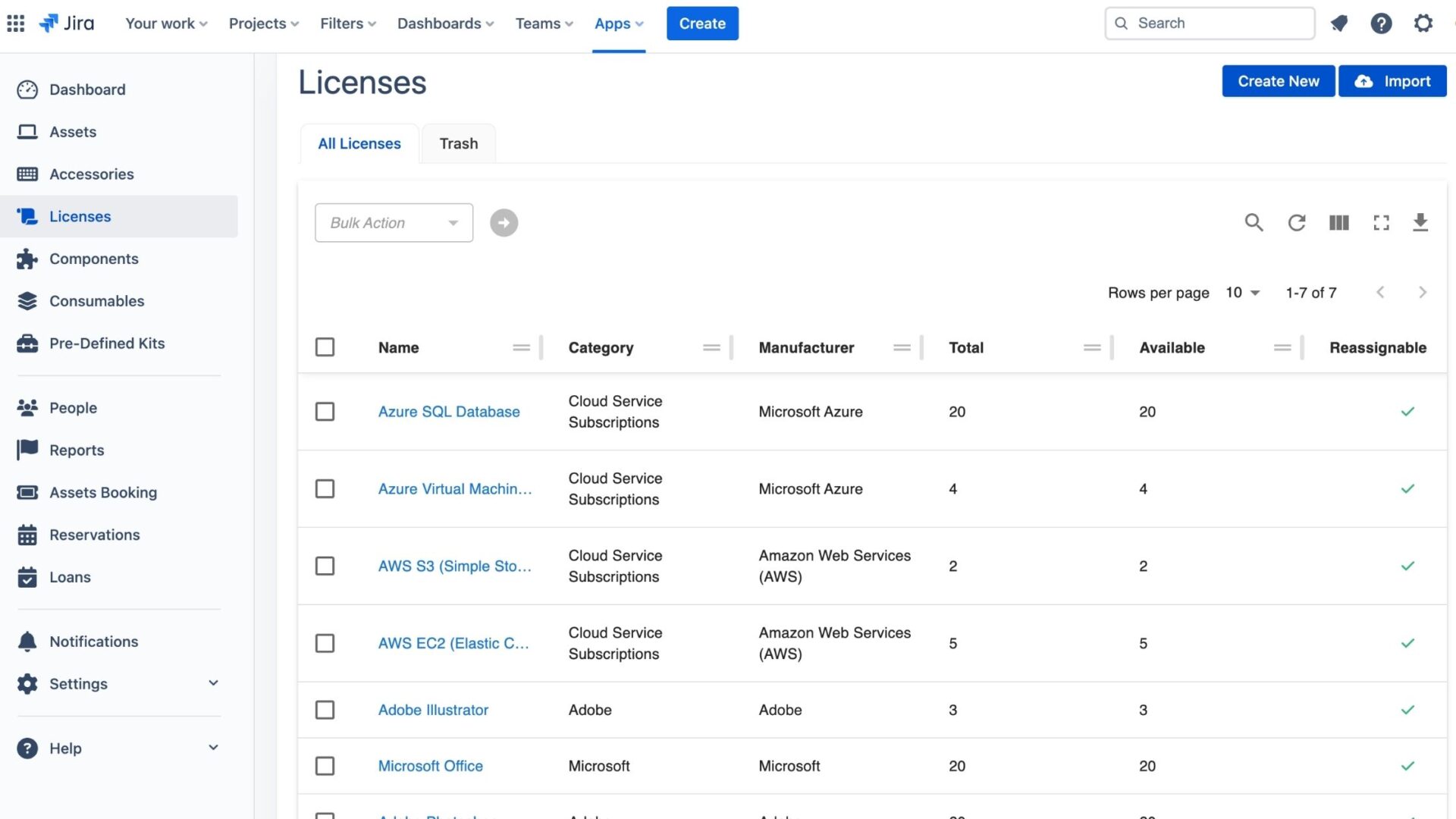Open the Bulk Action dropdown

pos(394,223)
